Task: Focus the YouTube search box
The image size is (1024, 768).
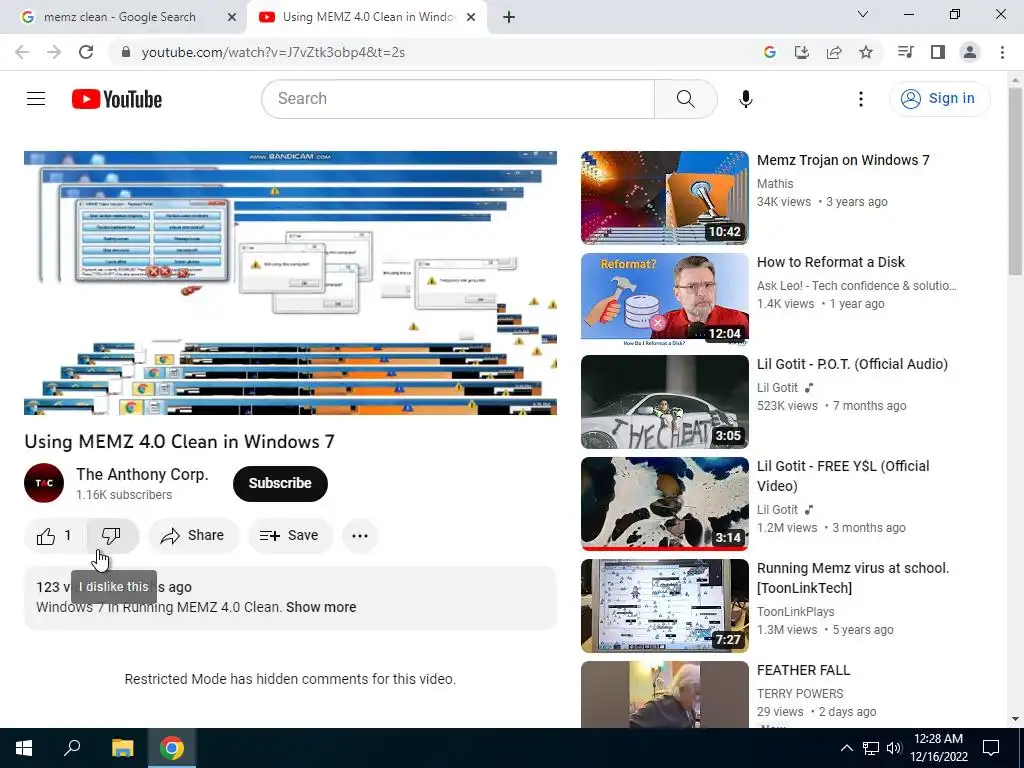Action: tap(458, 99)
